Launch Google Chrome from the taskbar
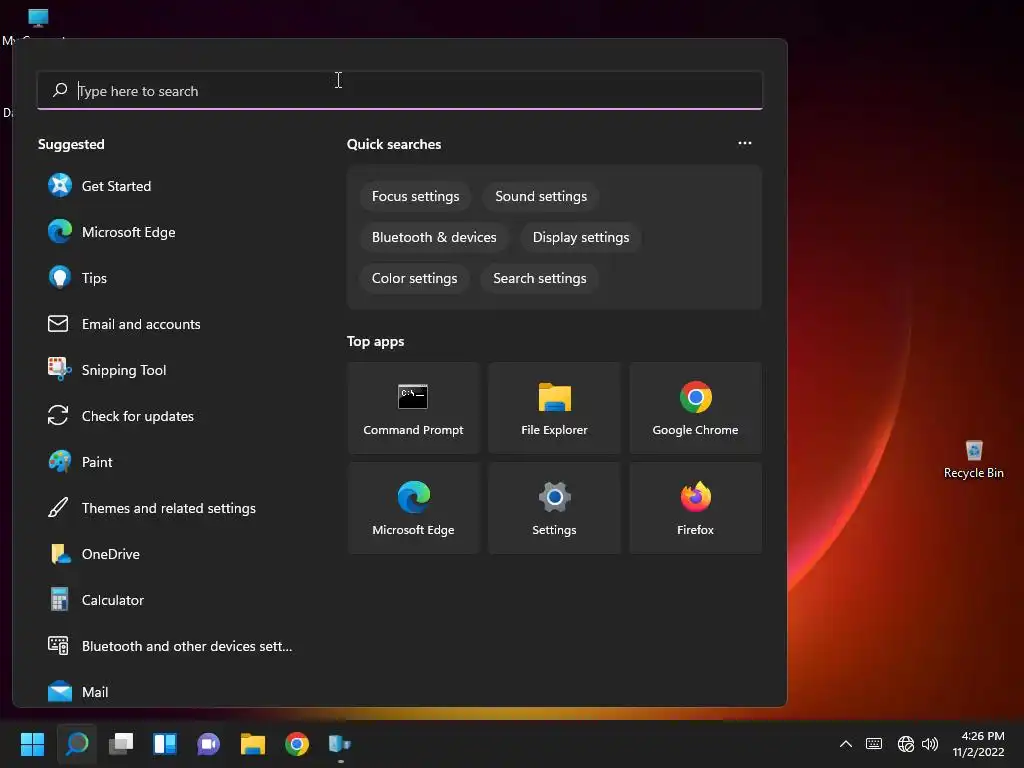 (296, 744)
